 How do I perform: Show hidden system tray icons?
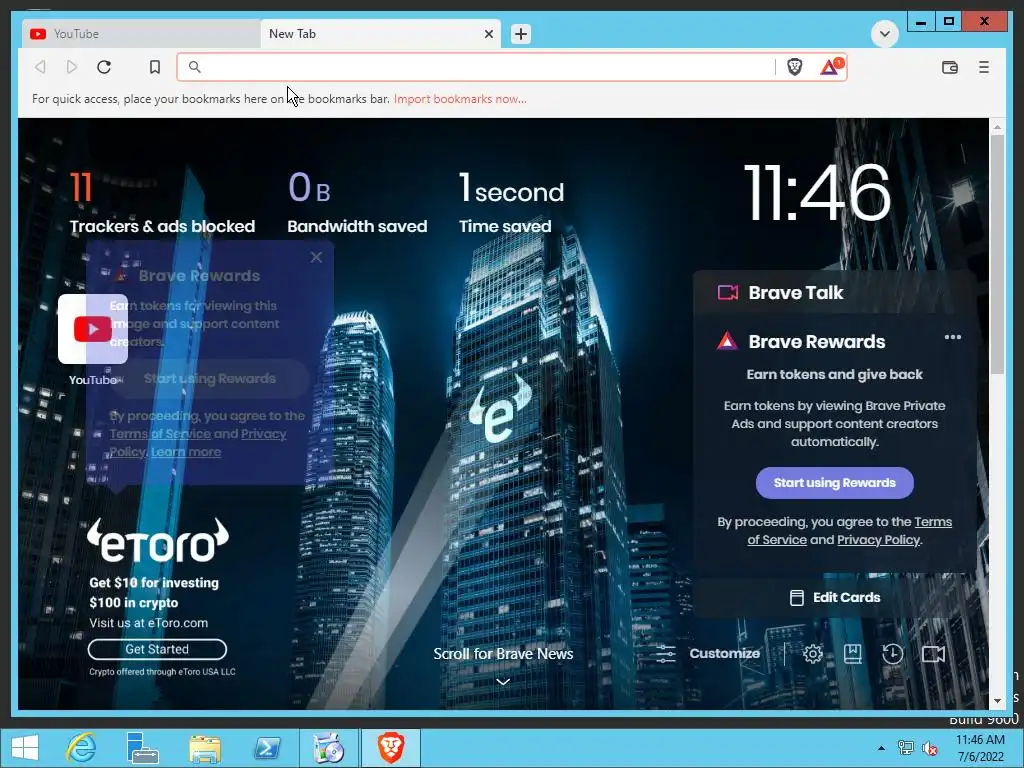[881, 748]
